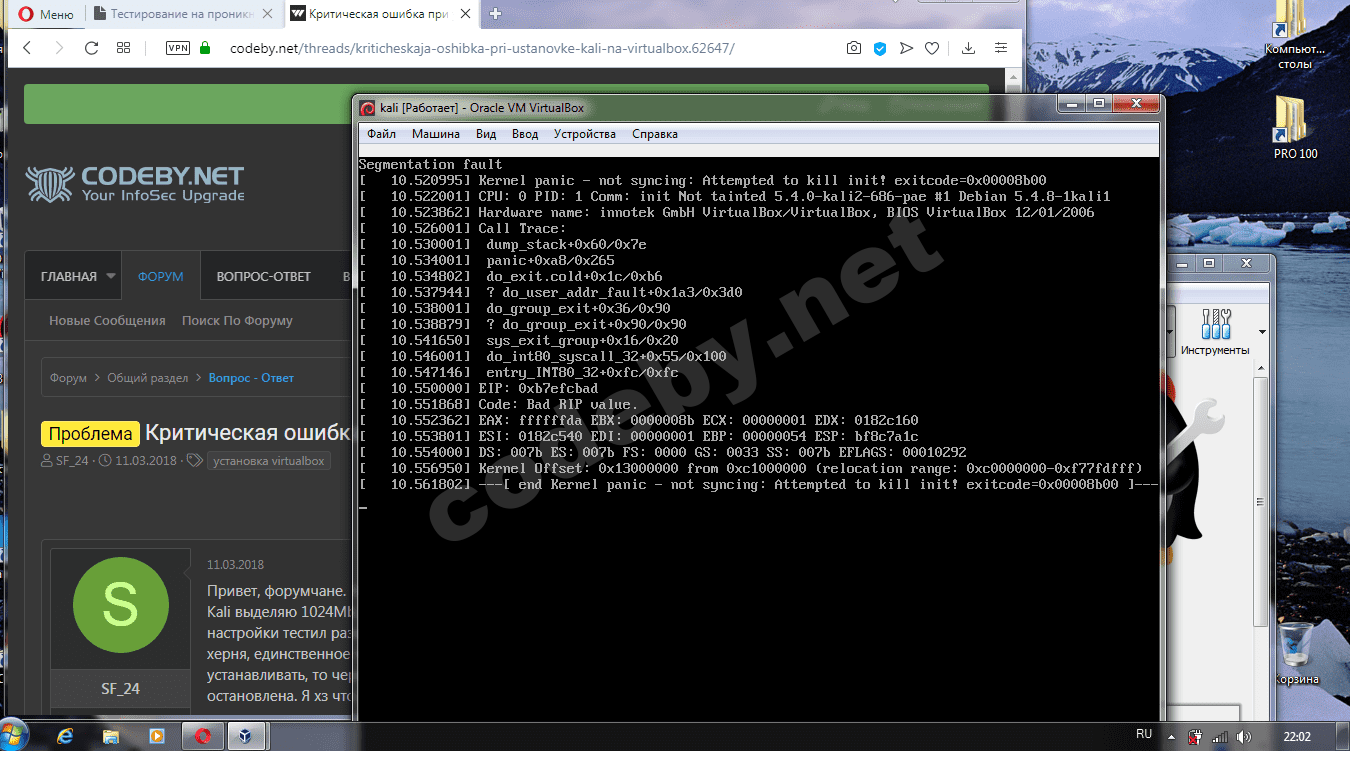Click the 11.03.2018 post date above post

point(235,565)
